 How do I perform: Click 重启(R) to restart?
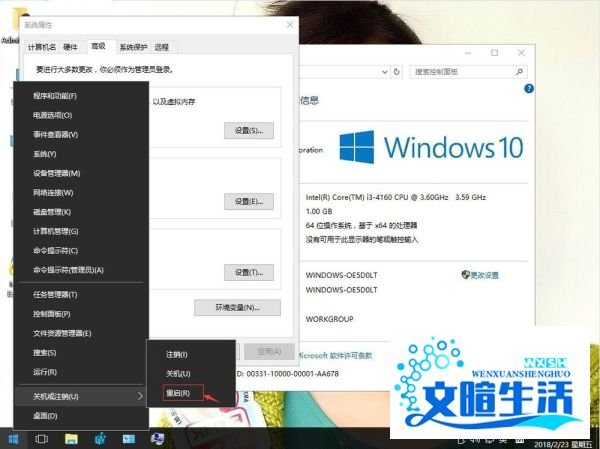pyautogui.click(x=191, y=393)
